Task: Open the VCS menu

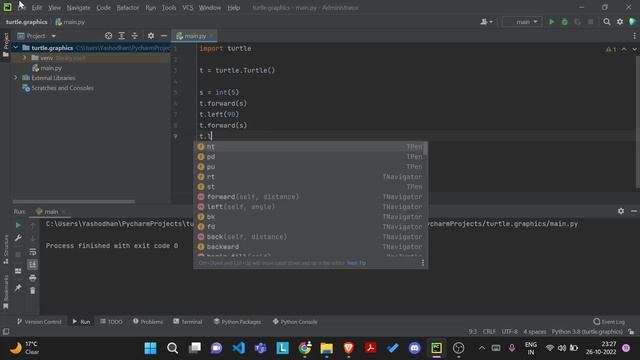Action: [188, 8]
